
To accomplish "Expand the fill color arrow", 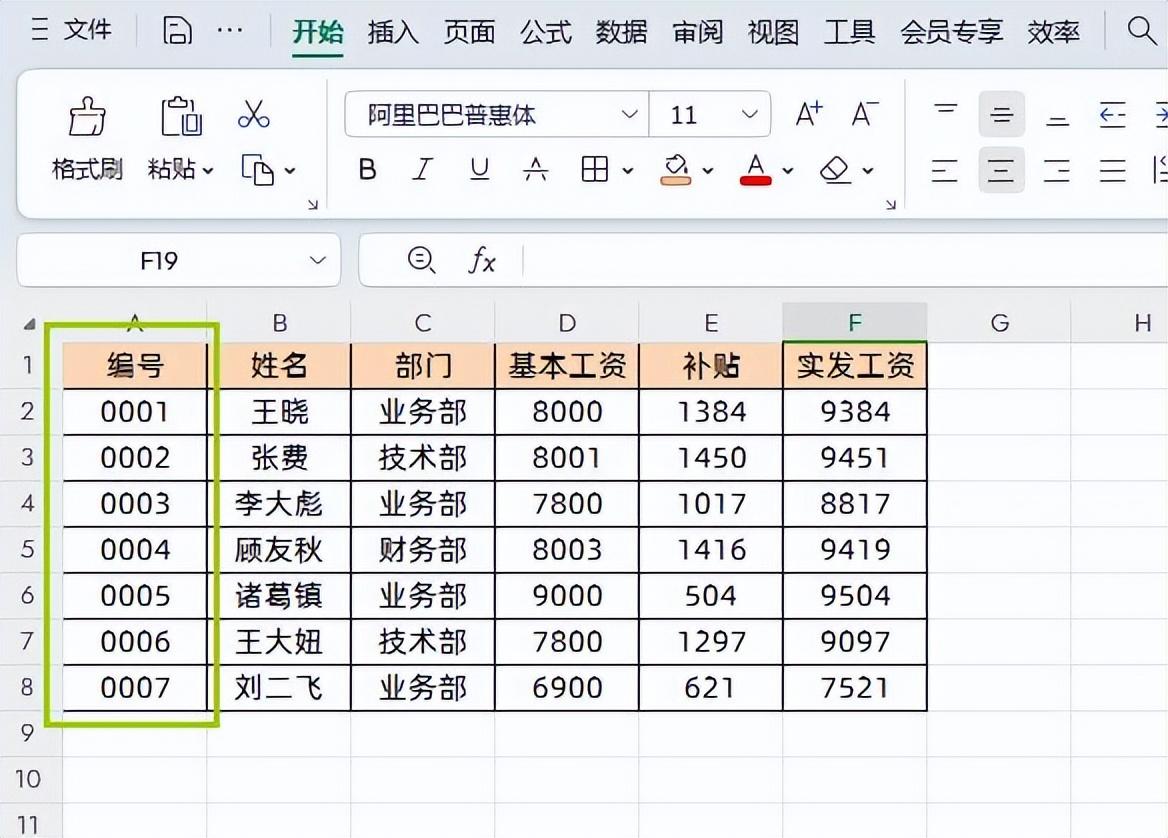I will point(708,171).
